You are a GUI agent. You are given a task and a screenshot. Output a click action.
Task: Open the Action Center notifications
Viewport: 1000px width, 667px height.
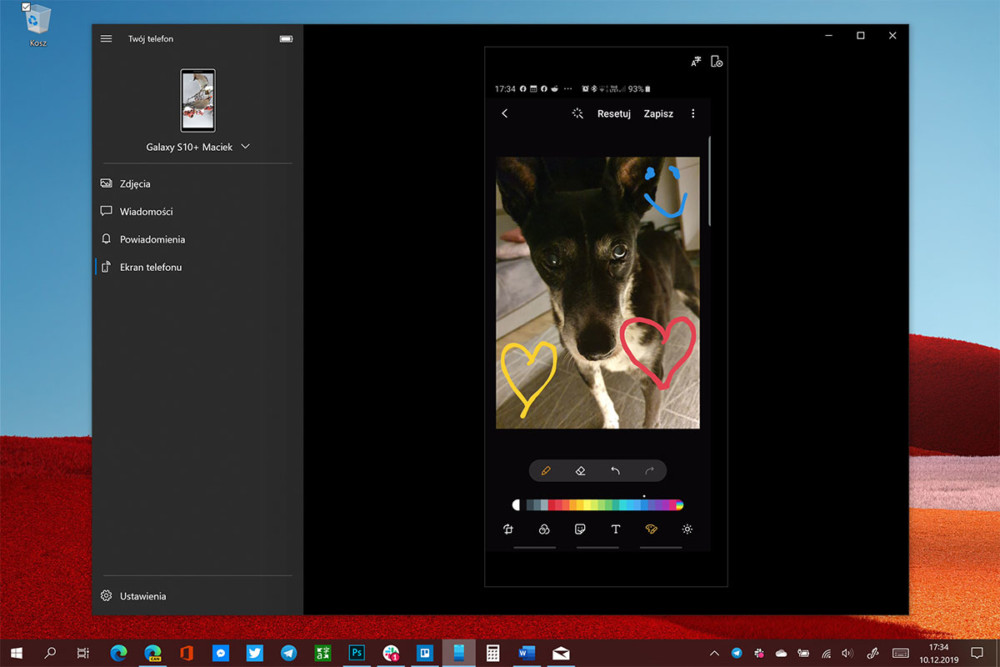tap(976, 653)
